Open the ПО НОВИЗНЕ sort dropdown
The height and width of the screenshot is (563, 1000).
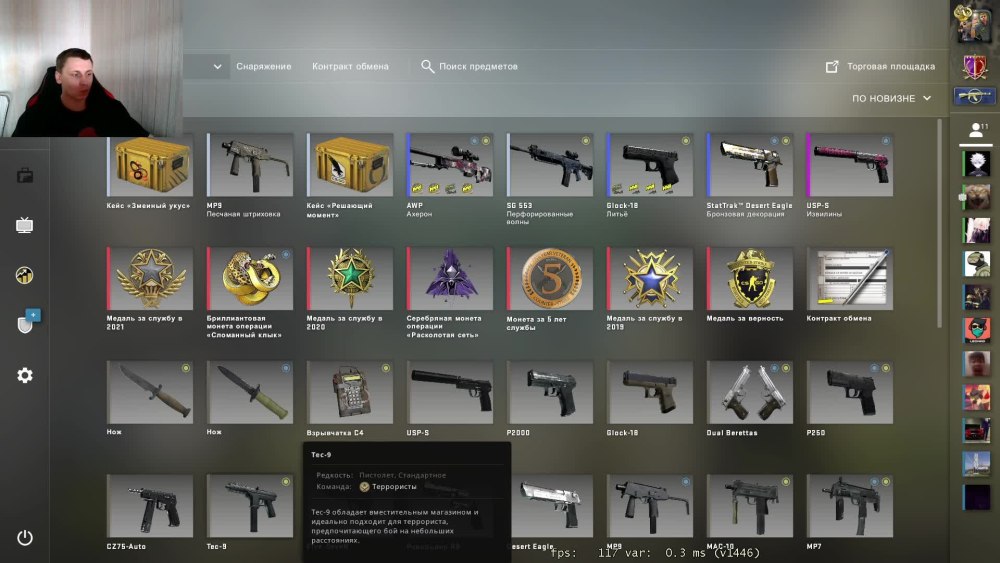892,98
